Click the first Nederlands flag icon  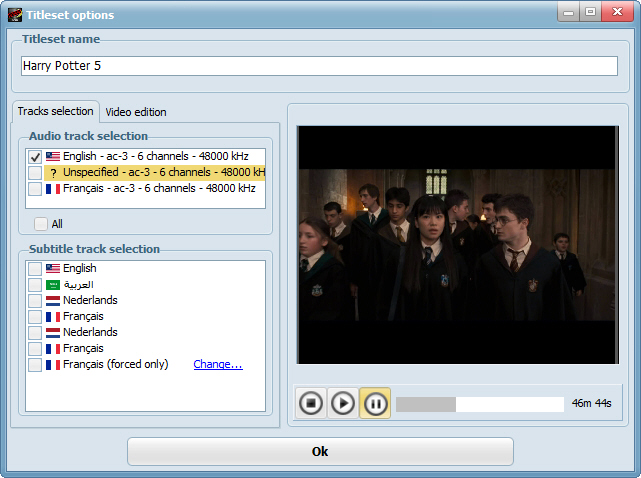[x=53, y=300]
